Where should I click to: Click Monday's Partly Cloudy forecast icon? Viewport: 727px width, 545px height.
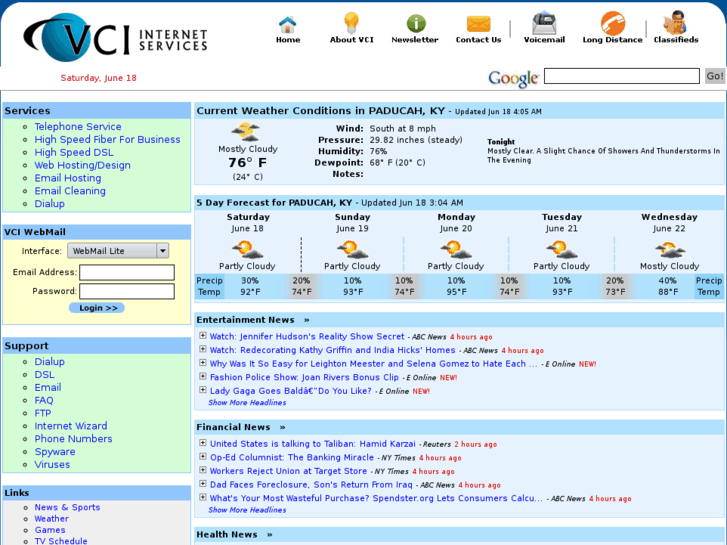(x=456, y=250)
